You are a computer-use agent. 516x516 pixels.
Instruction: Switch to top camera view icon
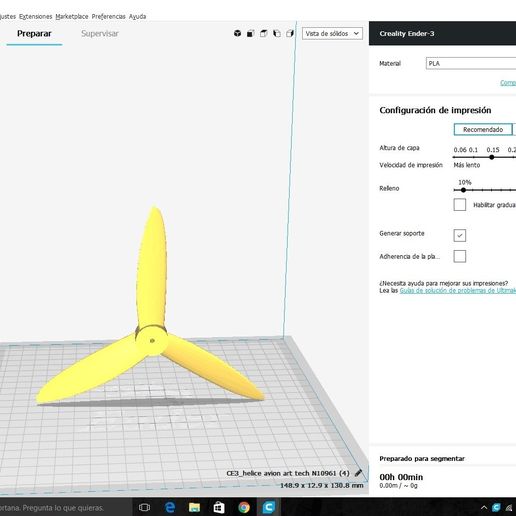pos(264,33)
